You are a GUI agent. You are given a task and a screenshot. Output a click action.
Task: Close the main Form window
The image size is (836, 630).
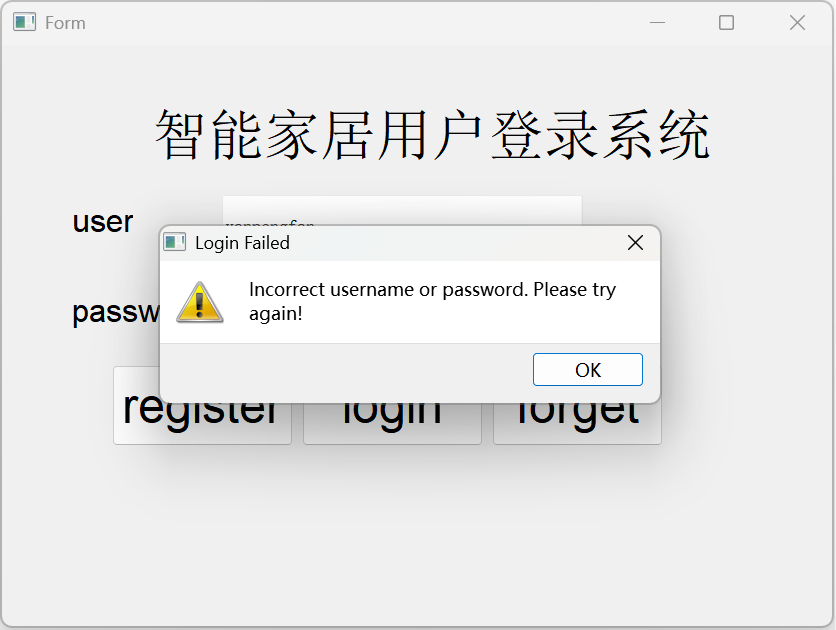click(797, 22)
